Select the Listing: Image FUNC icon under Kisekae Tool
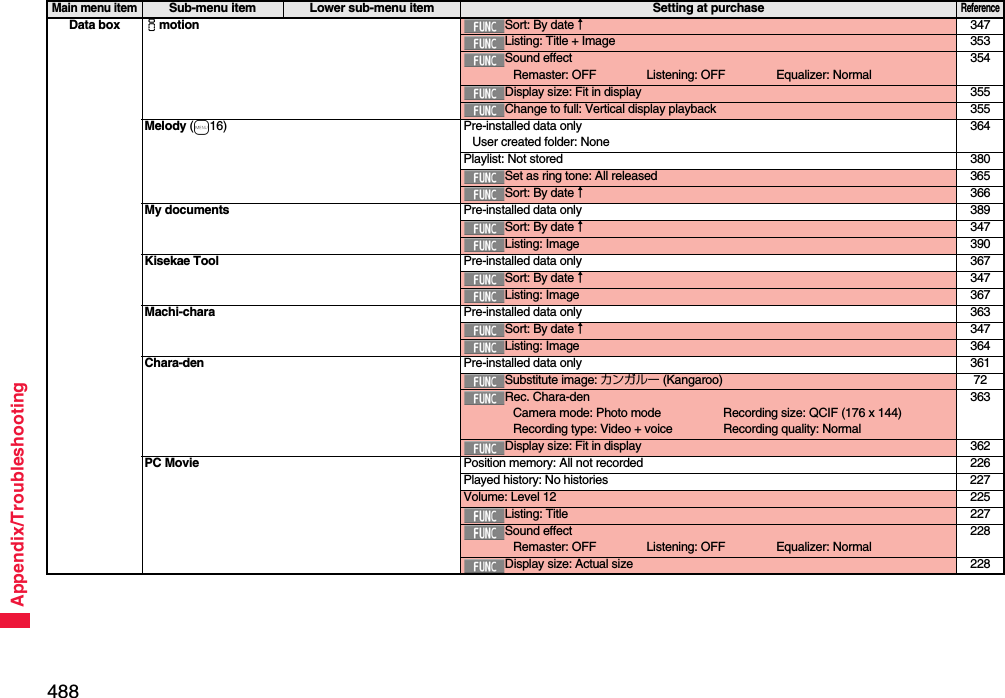 tap(484, 295)
